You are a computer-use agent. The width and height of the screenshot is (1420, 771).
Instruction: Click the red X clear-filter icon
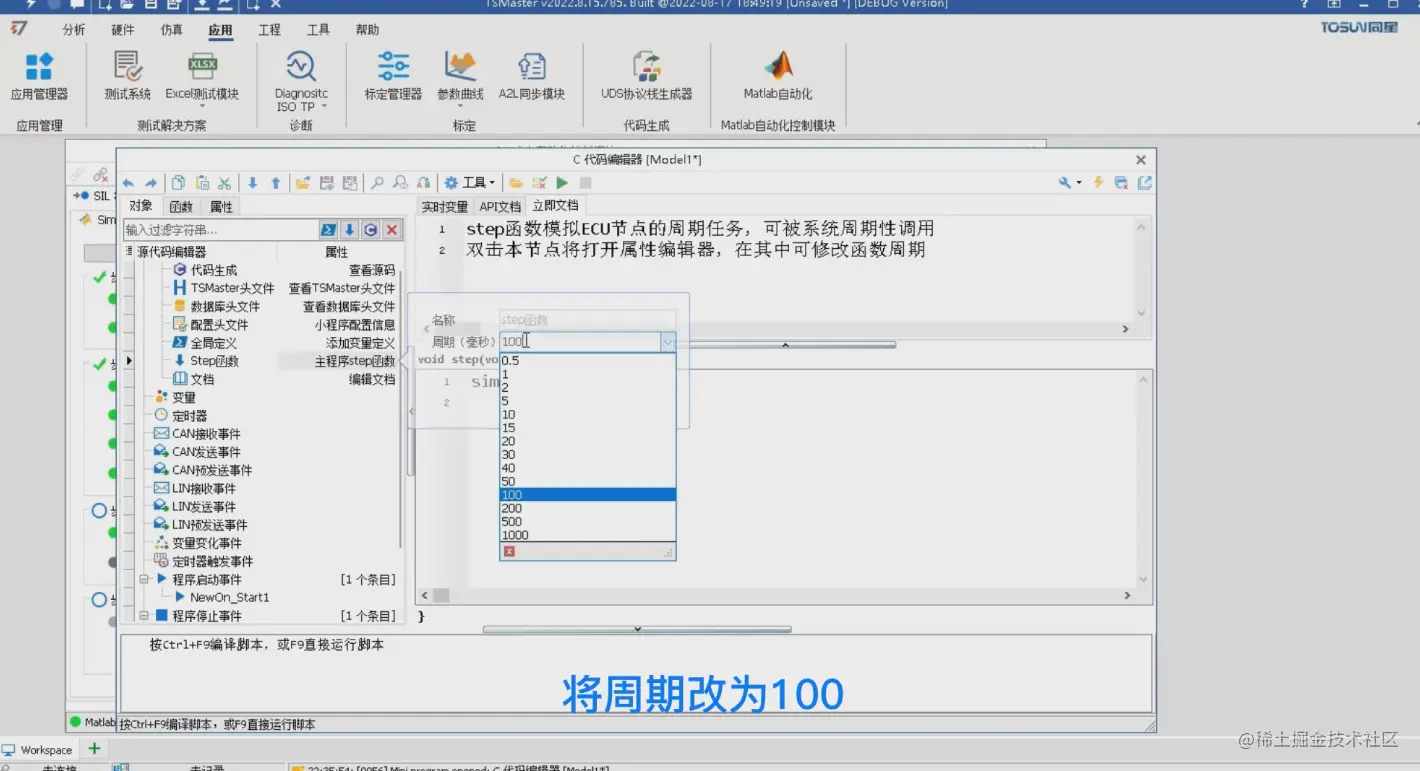coord(392,230)
